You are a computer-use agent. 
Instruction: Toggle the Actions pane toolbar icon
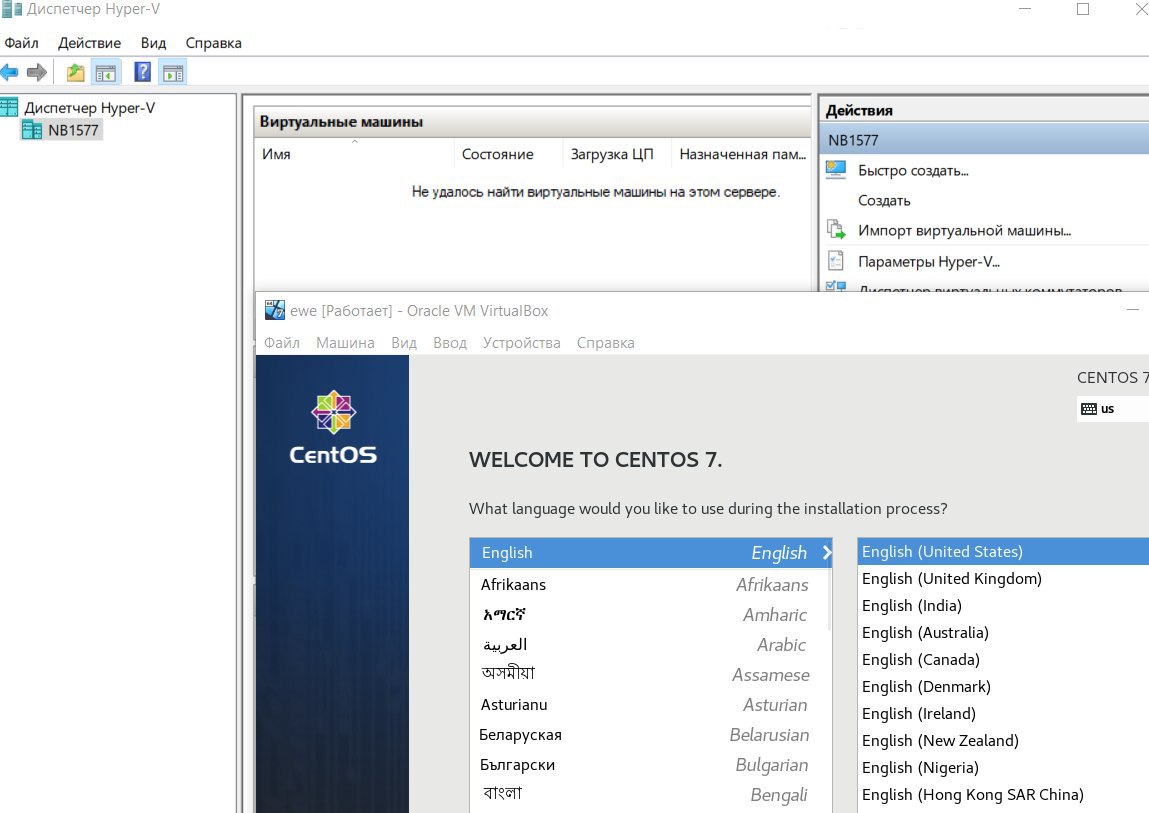(174, 73)
